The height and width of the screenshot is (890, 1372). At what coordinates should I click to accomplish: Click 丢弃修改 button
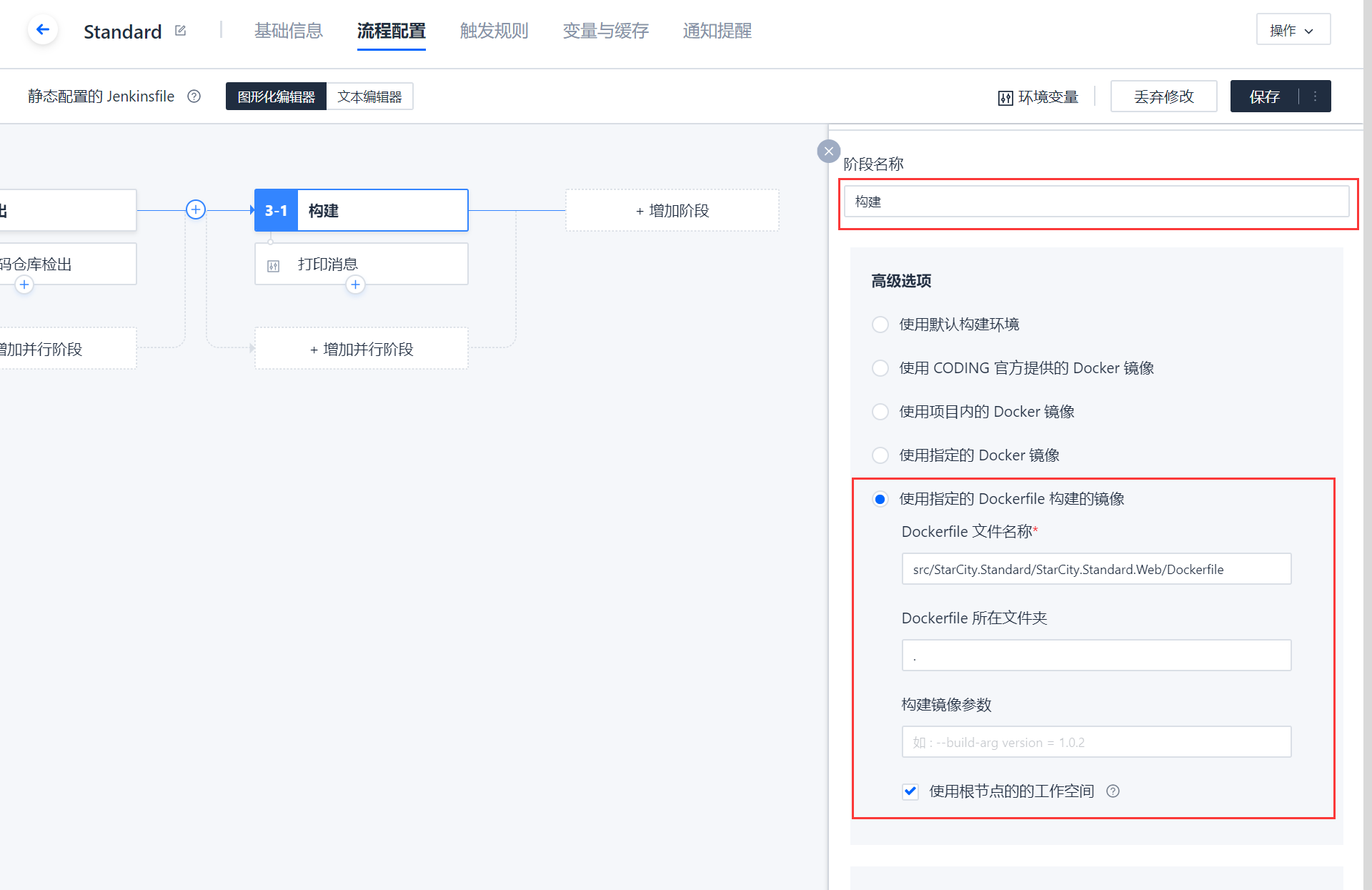tap(1163, 97)
